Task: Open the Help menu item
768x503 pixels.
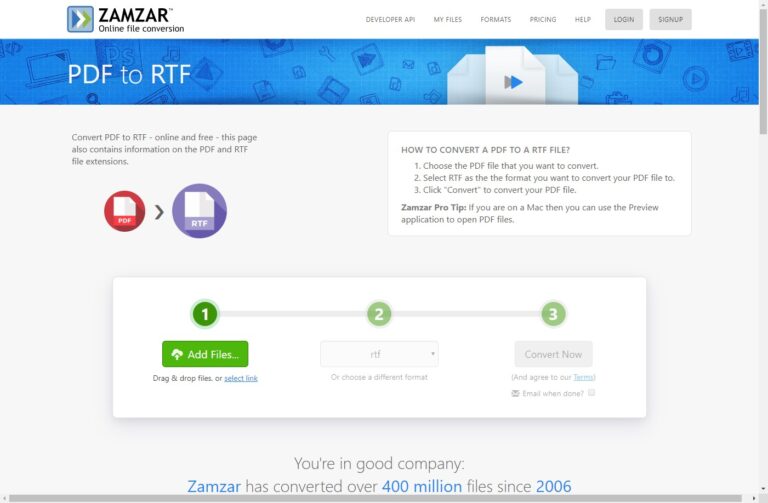Action: tap(583, 20)
